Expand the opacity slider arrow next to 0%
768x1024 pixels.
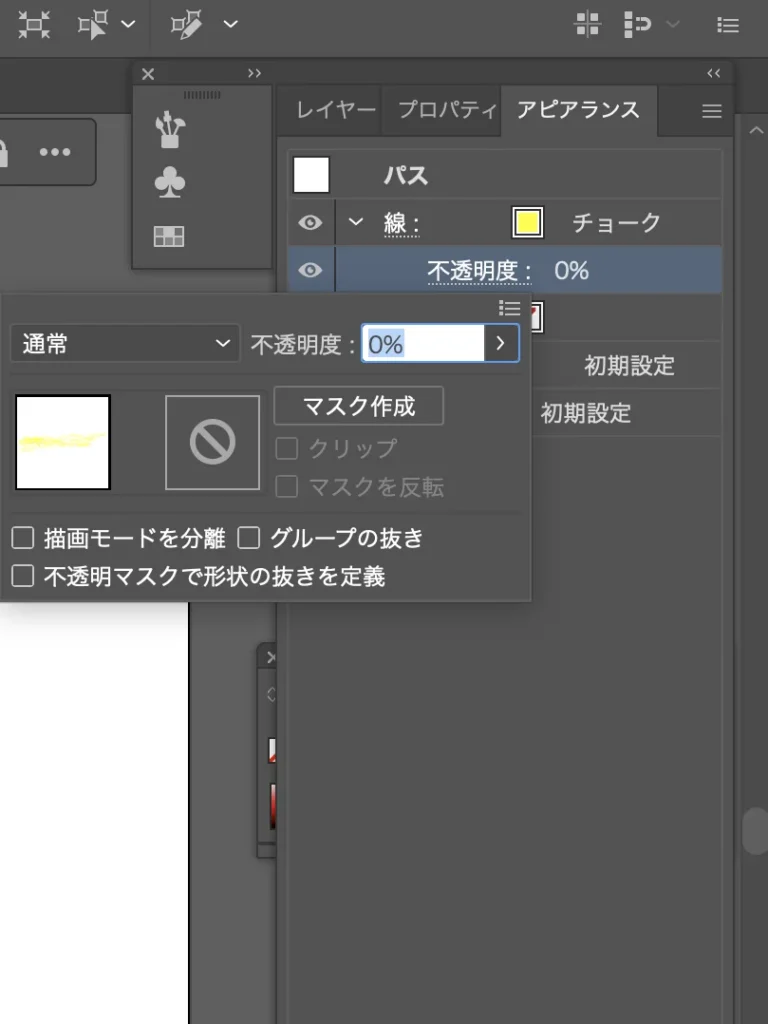502,345
